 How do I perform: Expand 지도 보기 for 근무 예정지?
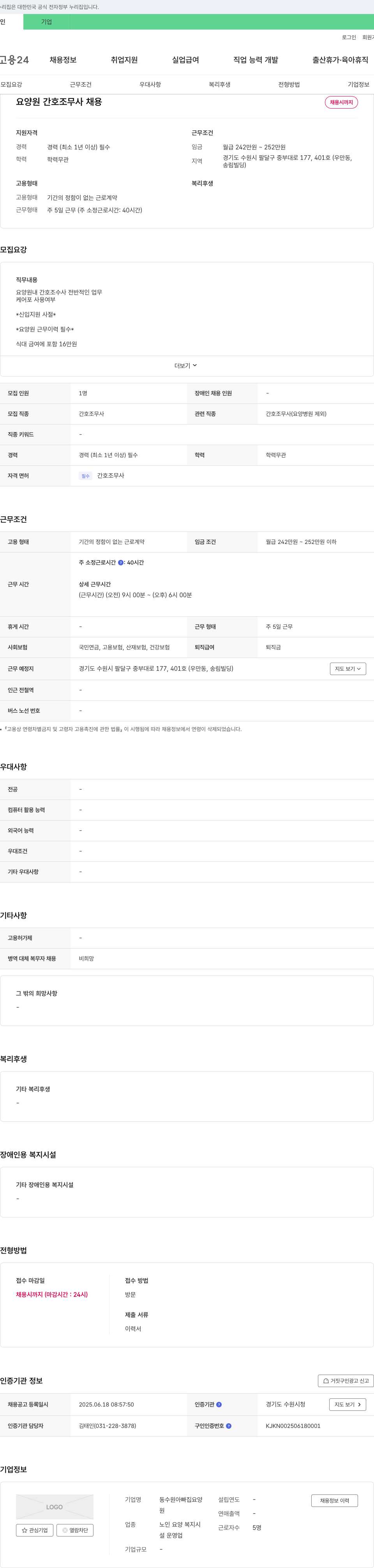coord(348,669)
